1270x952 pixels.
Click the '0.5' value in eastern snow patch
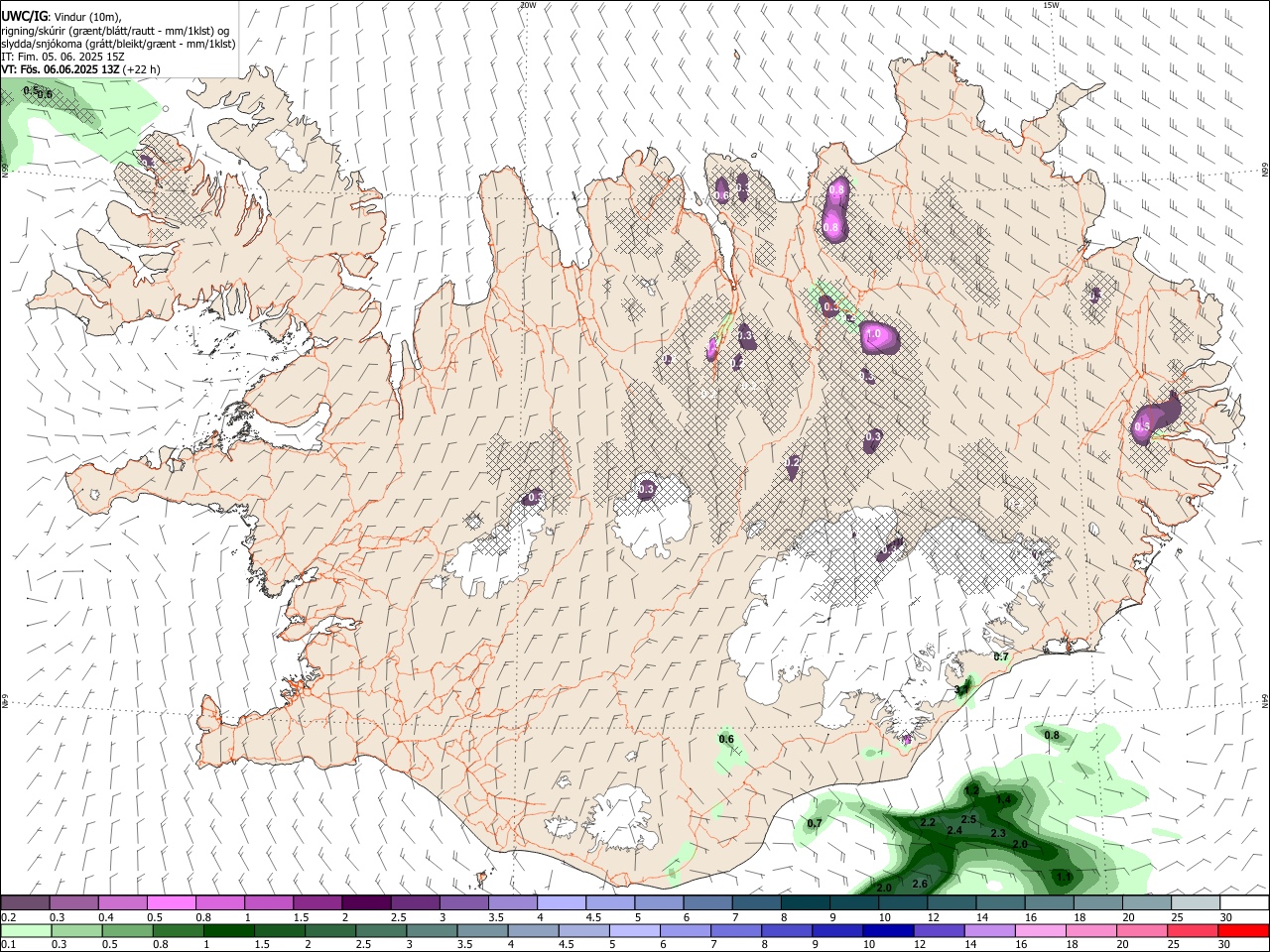1142,426
